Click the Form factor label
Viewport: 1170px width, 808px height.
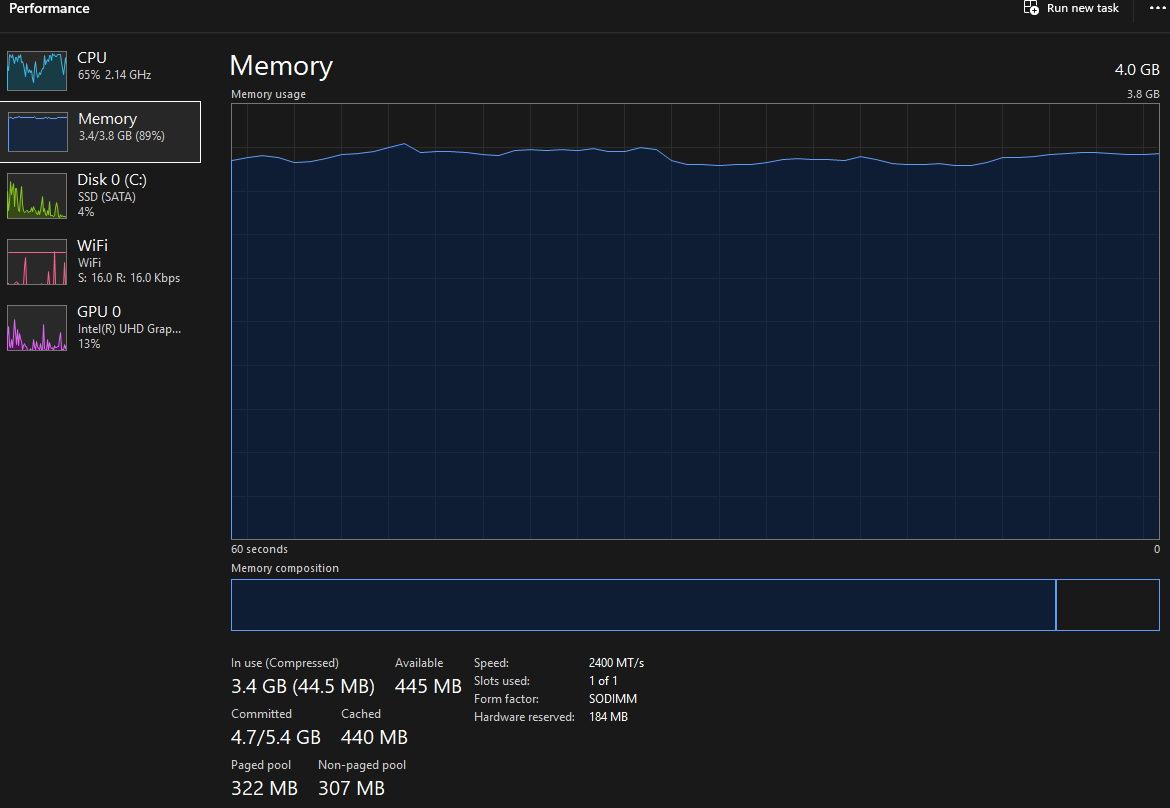[507, 698]
